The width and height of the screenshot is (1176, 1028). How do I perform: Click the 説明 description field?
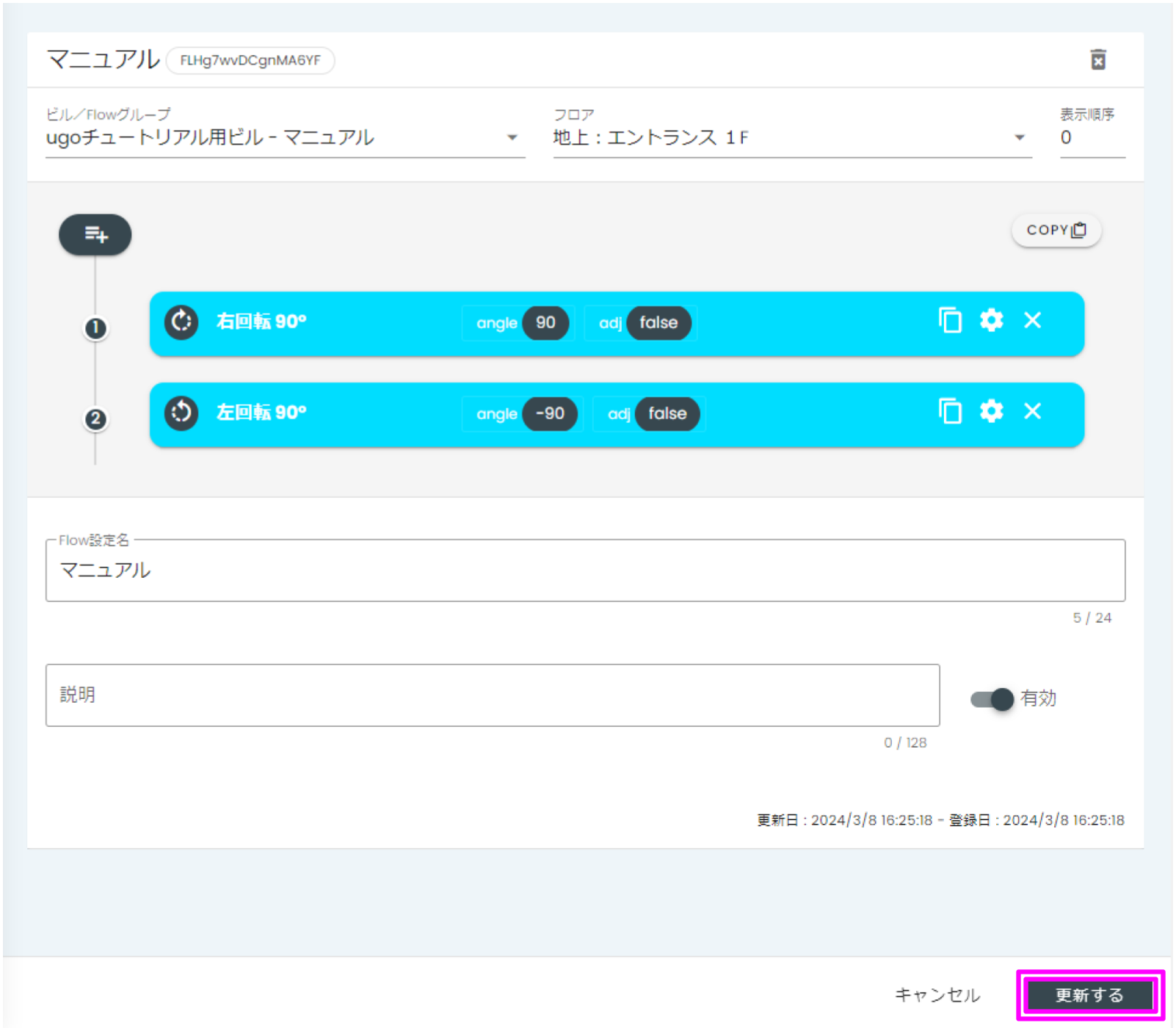pos(492,695)
